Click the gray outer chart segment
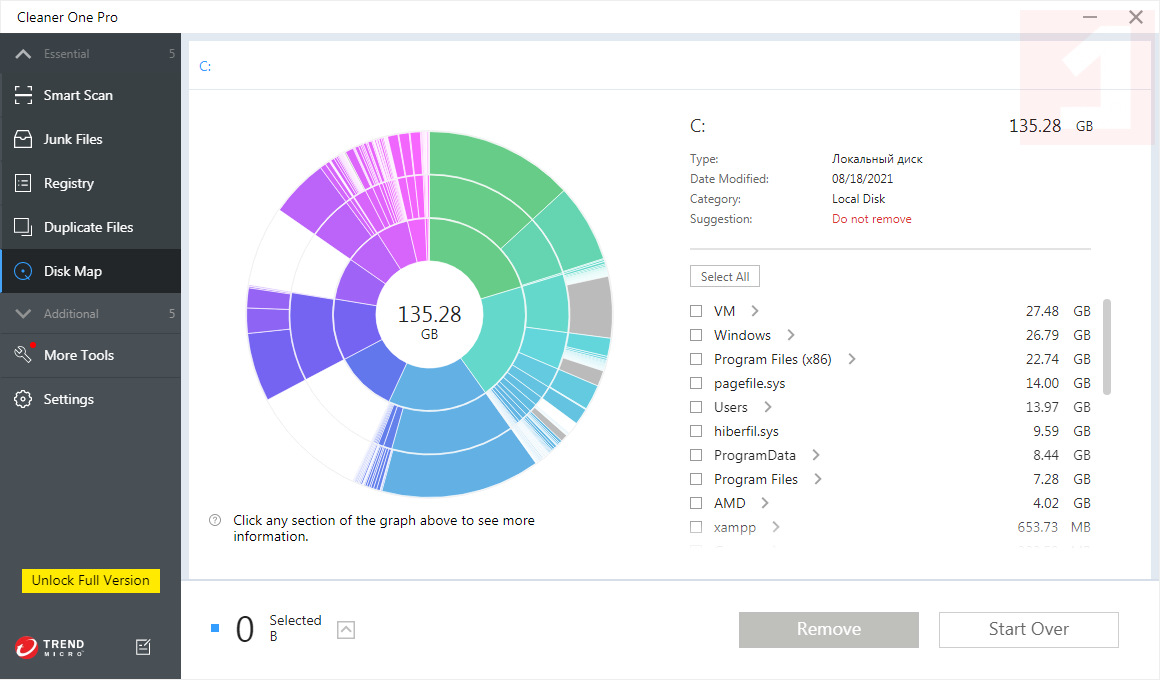 click(590, 307)
